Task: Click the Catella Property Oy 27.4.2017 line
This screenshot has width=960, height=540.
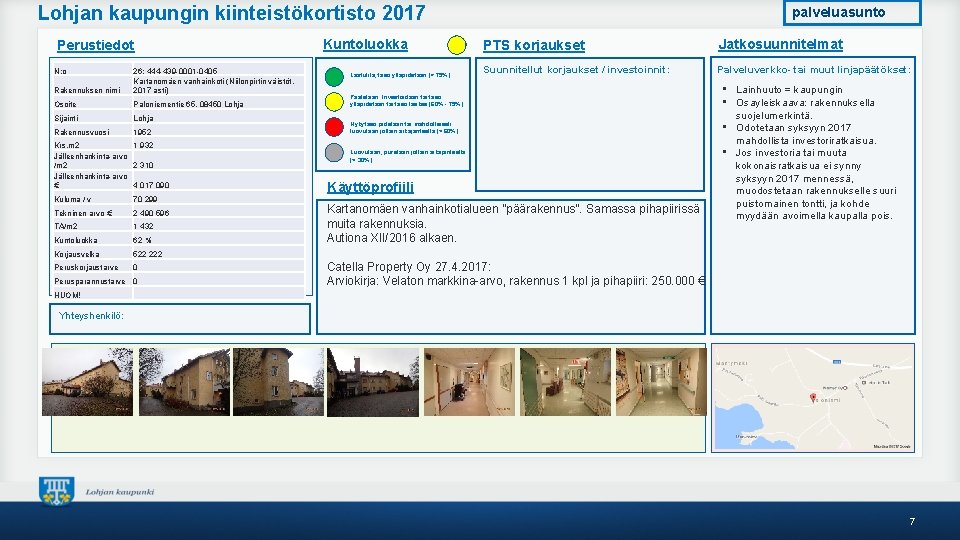Action: [x=409, y=267]
